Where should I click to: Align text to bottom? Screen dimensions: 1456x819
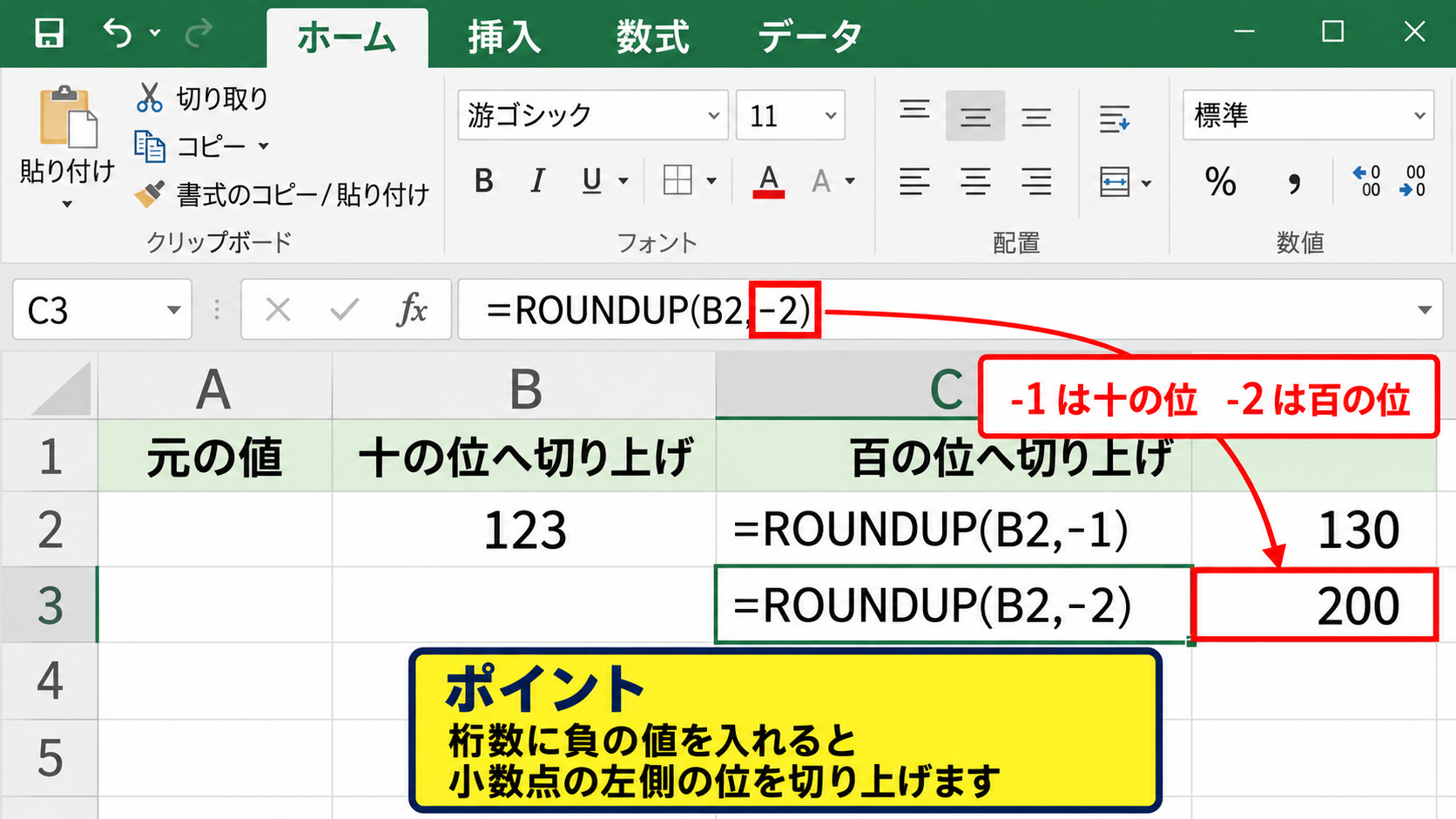[x=1036, y=118]
